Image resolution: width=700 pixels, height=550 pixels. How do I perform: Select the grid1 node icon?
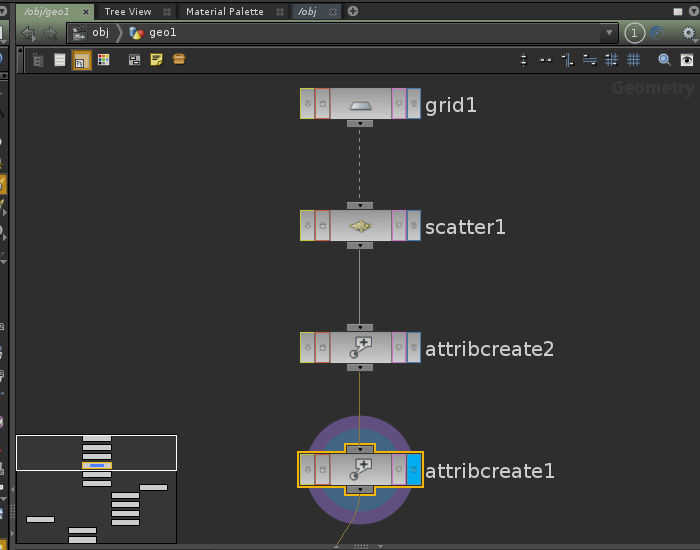[x=360, y=104]
